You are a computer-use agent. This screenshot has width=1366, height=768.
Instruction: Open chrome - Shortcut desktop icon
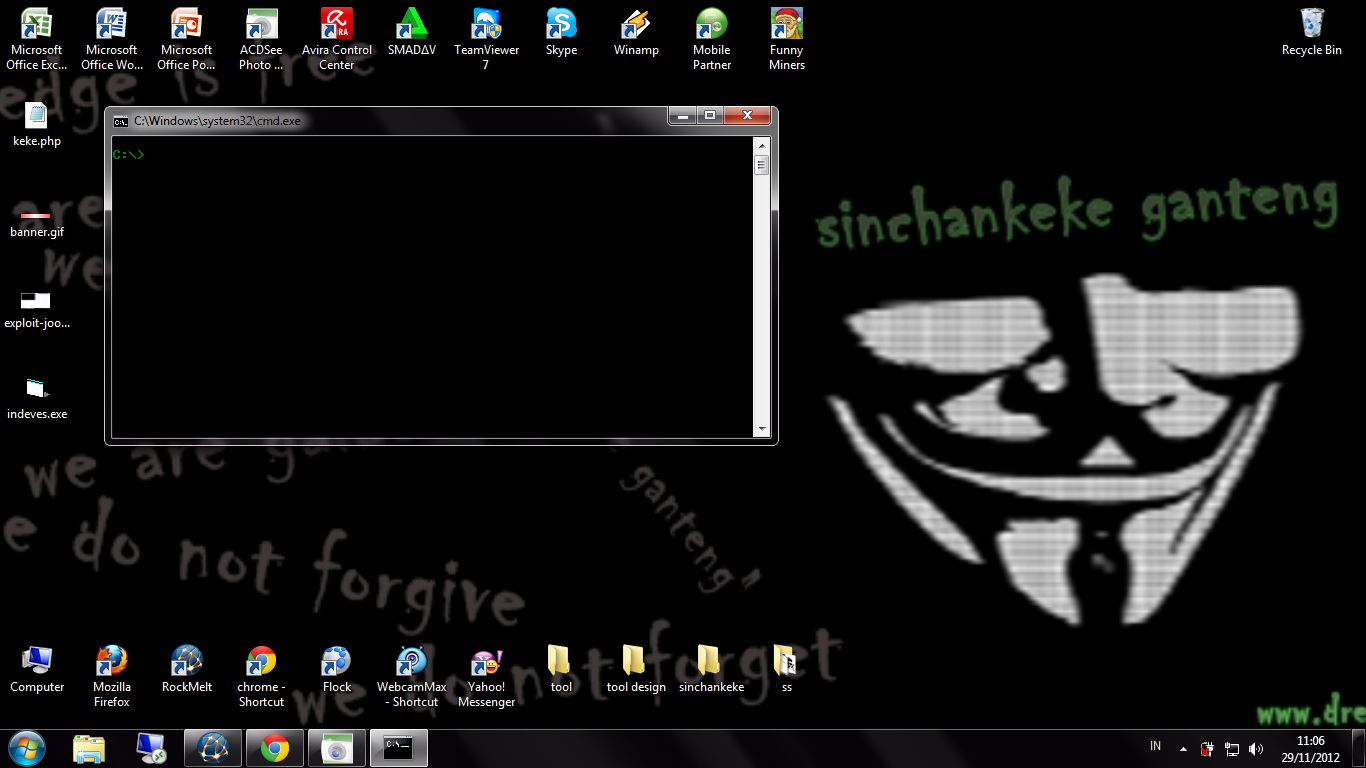coord(261,676)
